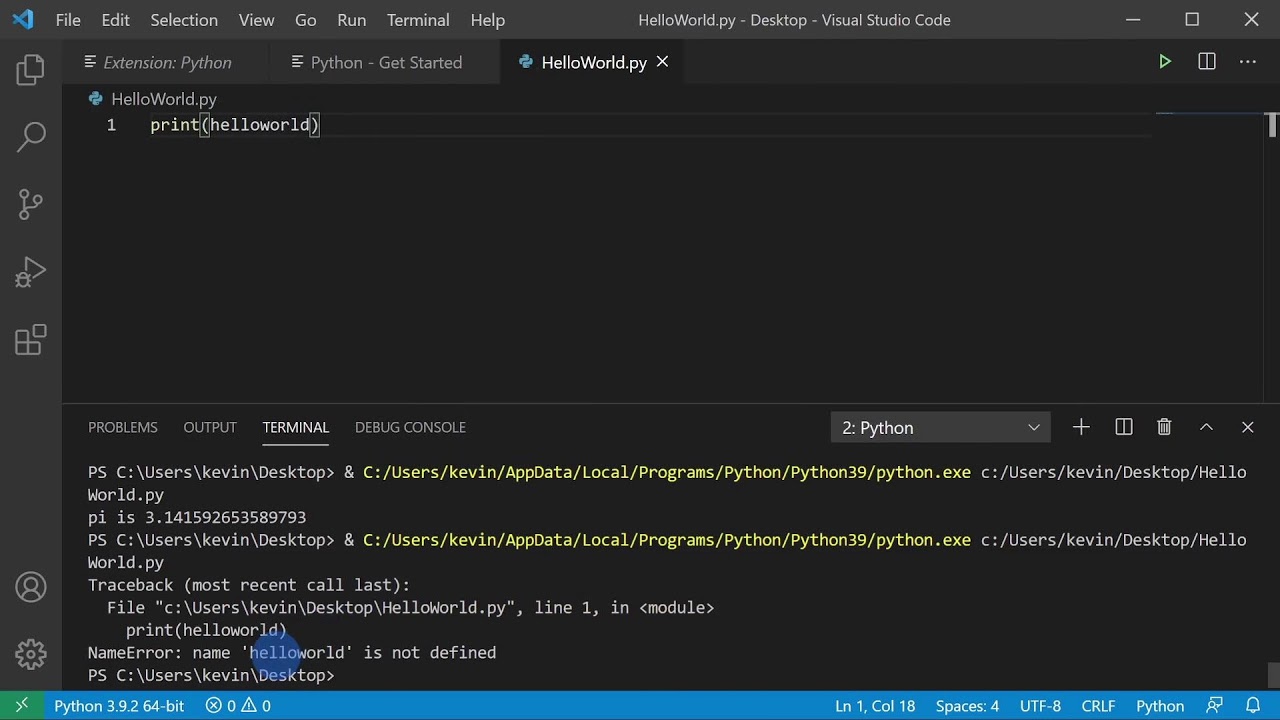Open the Go menu
The image size is (1280, 720).
(306, 20)
